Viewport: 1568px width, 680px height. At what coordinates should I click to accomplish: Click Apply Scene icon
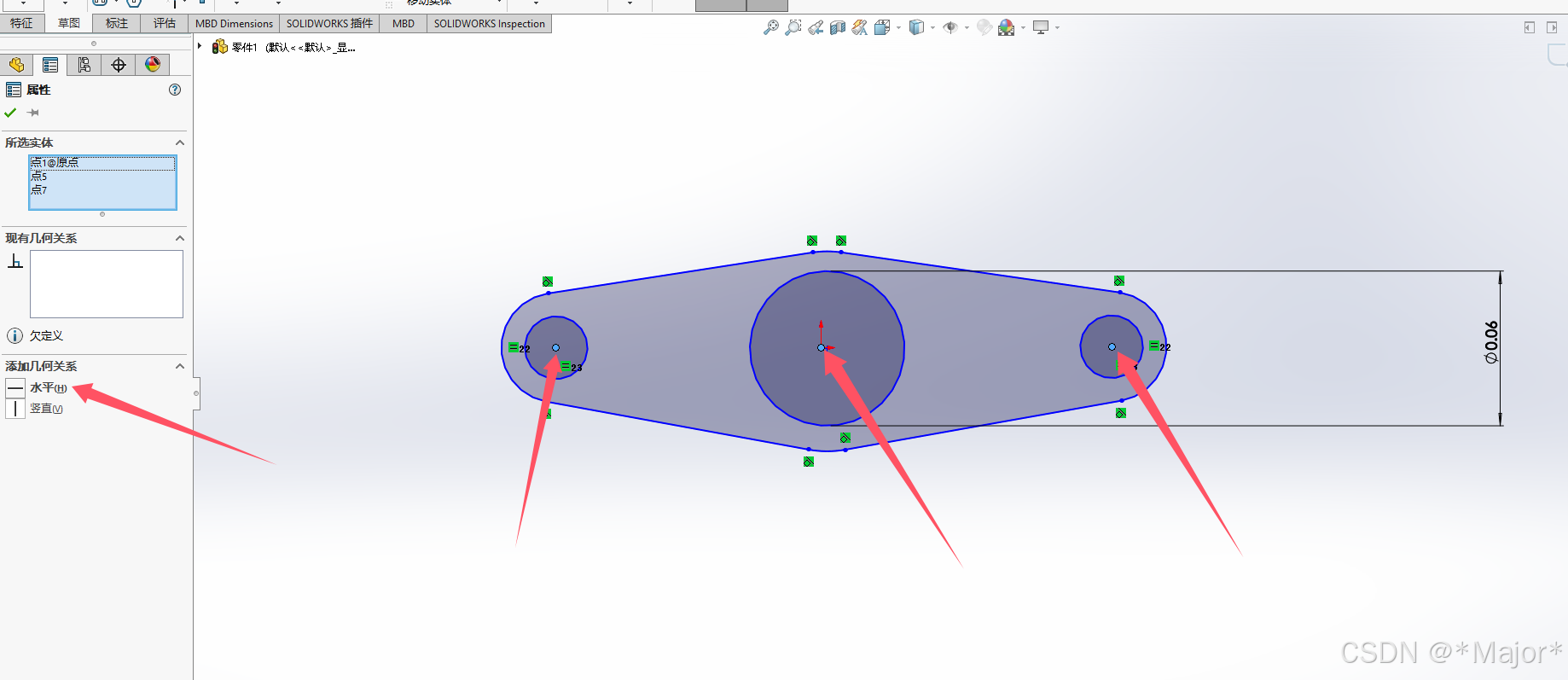tap(1007, 27)
